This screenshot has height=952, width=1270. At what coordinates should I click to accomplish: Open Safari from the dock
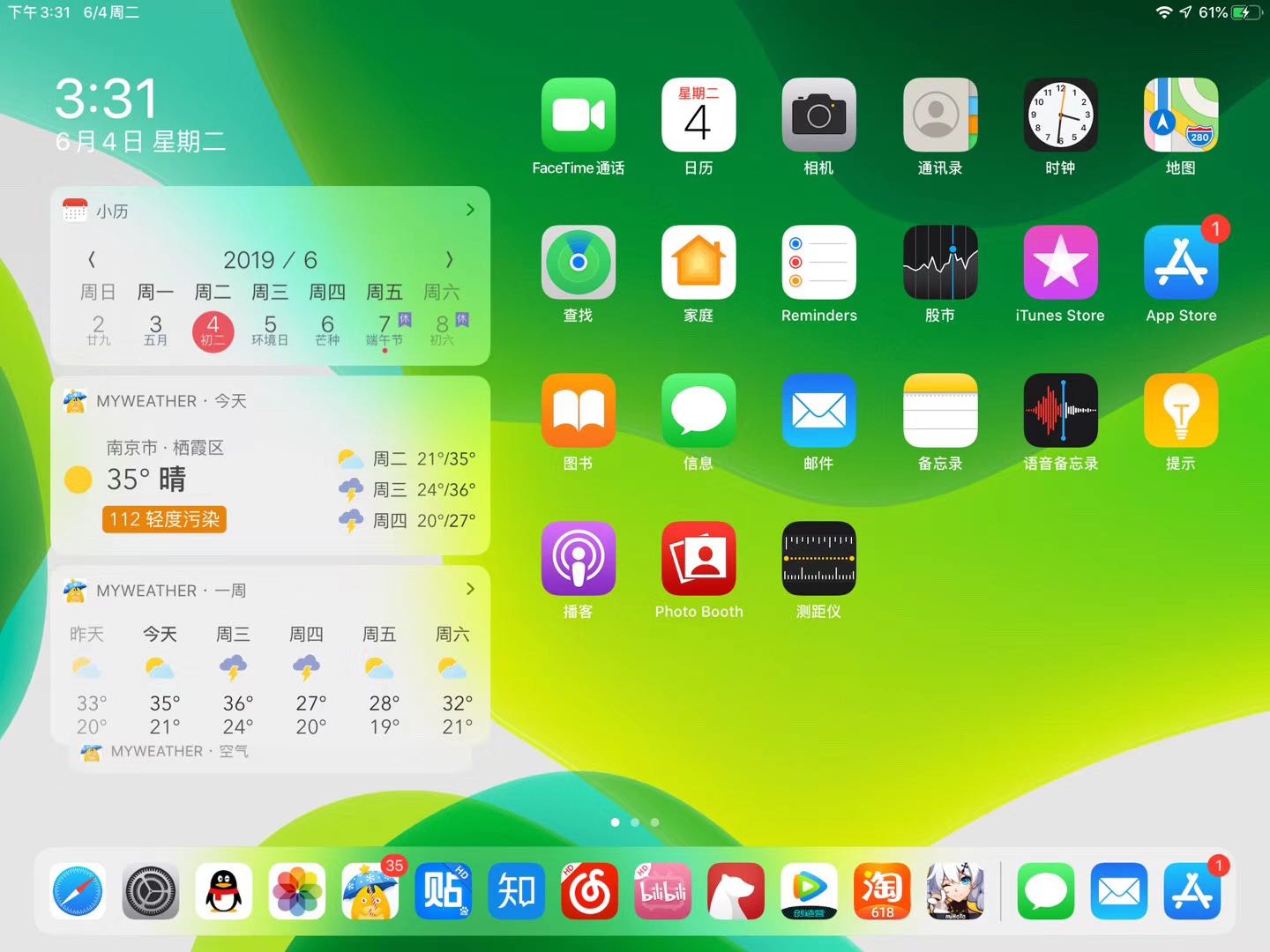pos(78,892)
